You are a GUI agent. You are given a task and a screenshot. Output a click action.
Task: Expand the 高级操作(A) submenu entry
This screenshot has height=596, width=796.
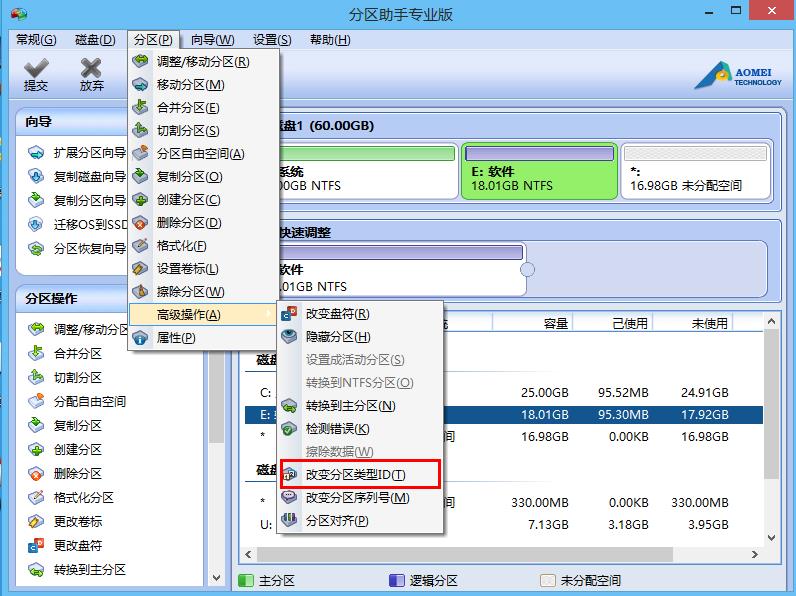[x=203, y=315]
